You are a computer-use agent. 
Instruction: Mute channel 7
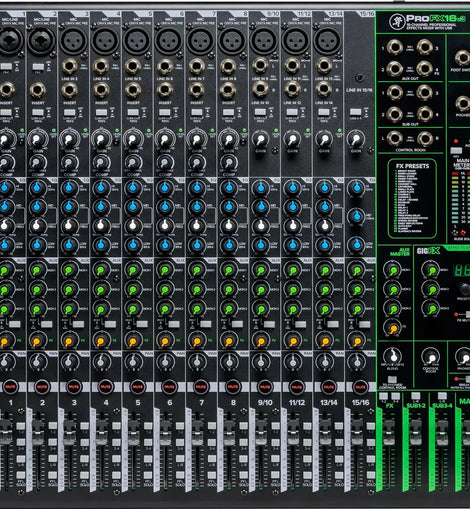[x=200, y=387]
